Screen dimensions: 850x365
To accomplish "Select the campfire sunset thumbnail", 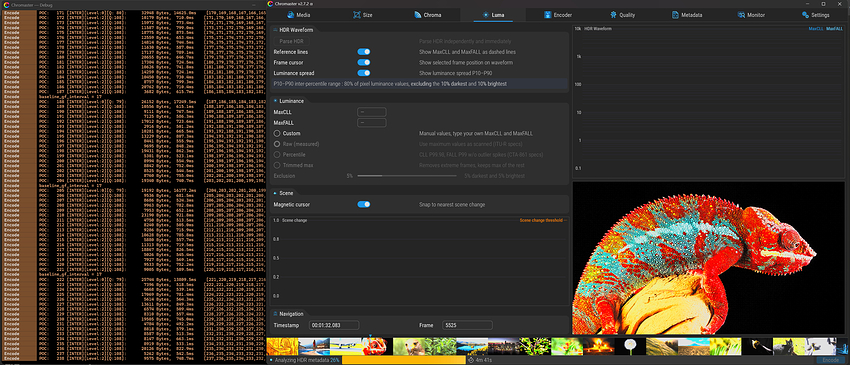I will [x=598, y=347].
